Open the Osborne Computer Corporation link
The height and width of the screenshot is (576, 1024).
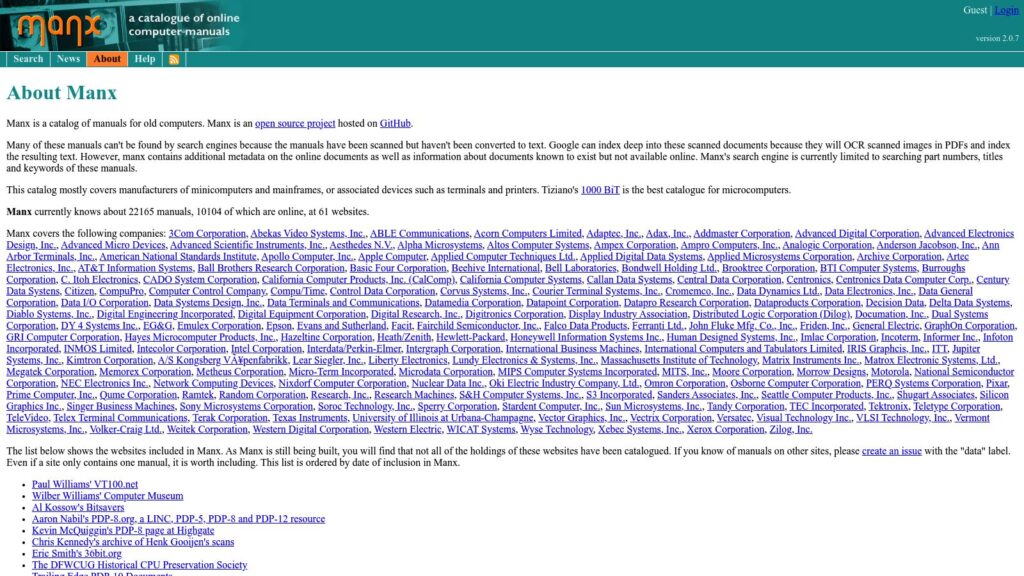pyautogui.click(x=795, y=383)
